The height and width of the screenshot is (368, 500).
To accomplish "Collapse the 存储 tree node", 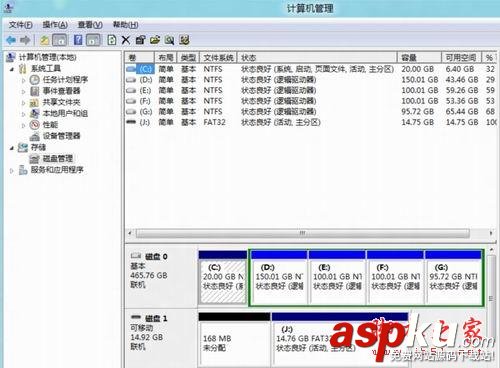I will pos(12,148).
